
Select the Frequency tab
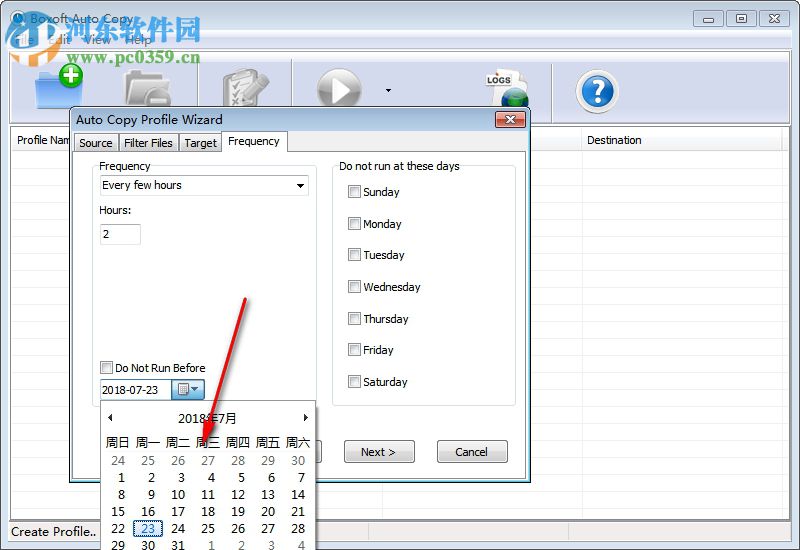254,141
